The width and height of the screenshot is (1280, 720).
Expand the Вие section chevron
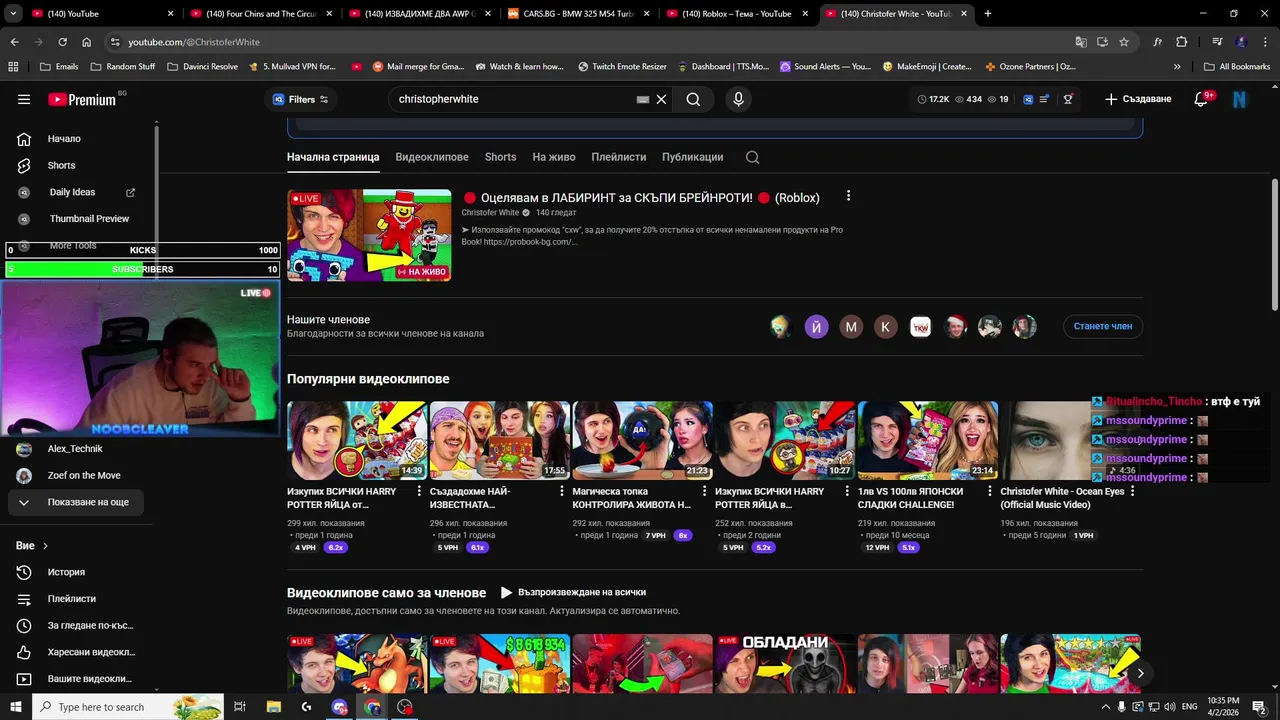pyautogui.click(x=45, y=546)
